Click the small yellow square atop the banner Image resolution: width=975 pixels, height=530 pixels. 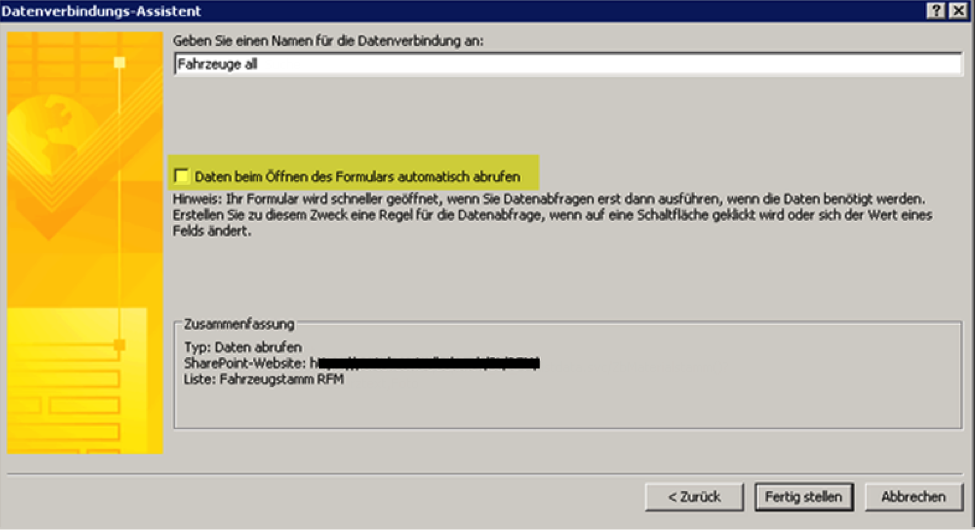pos(119,63)
